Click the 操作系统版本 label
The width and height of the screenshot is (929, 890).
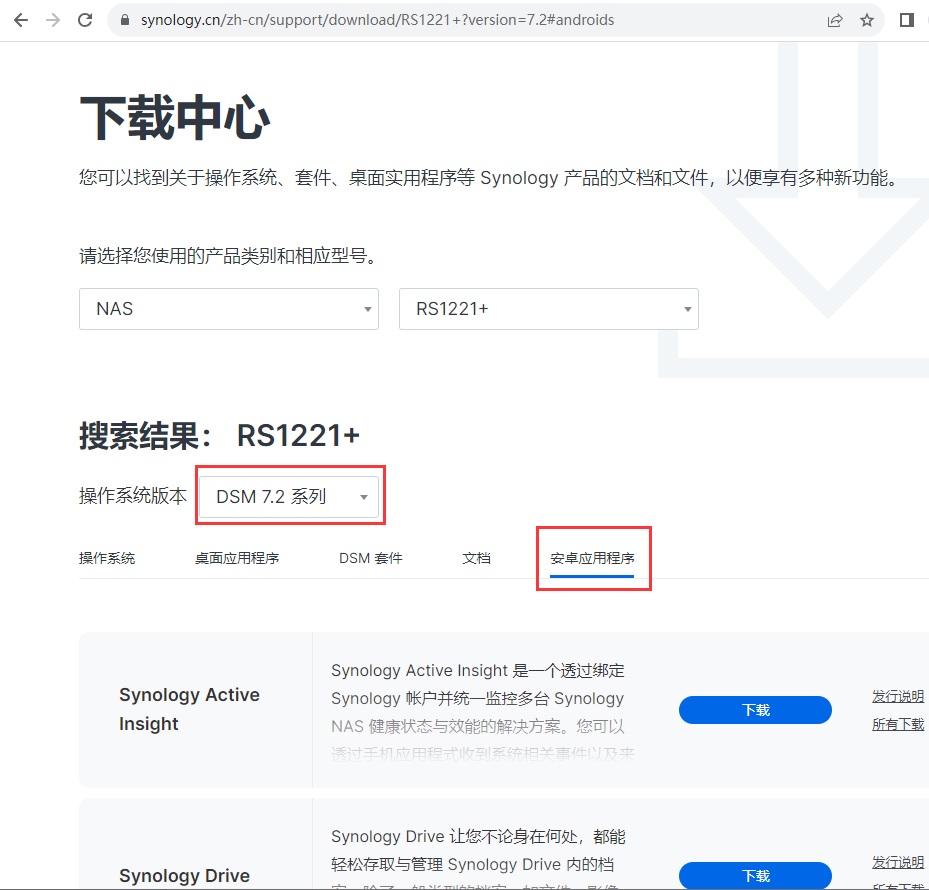133,496
